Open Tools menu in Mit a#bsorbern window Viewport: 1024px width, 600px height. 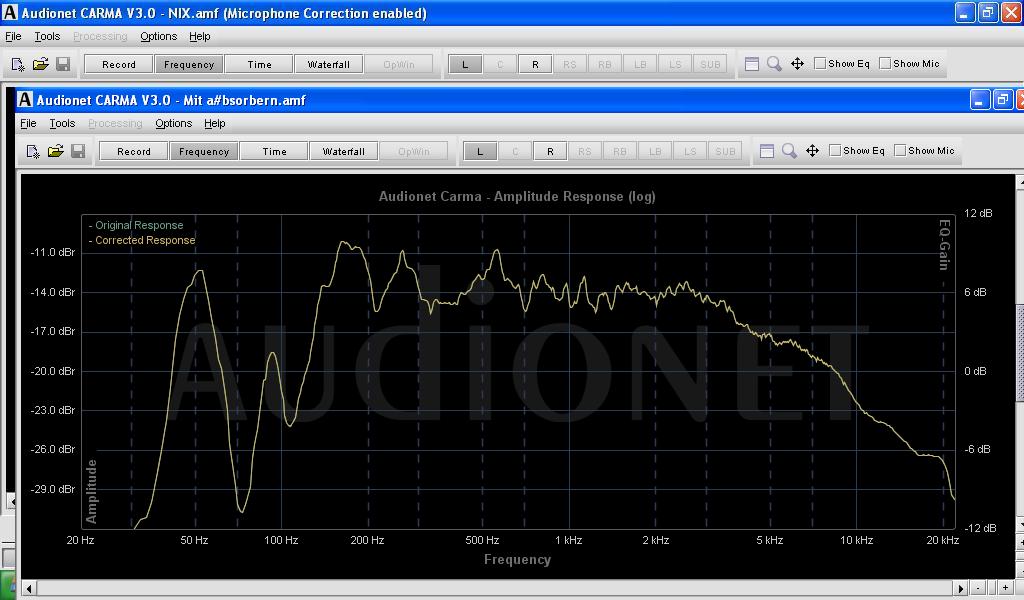(62, 123)
